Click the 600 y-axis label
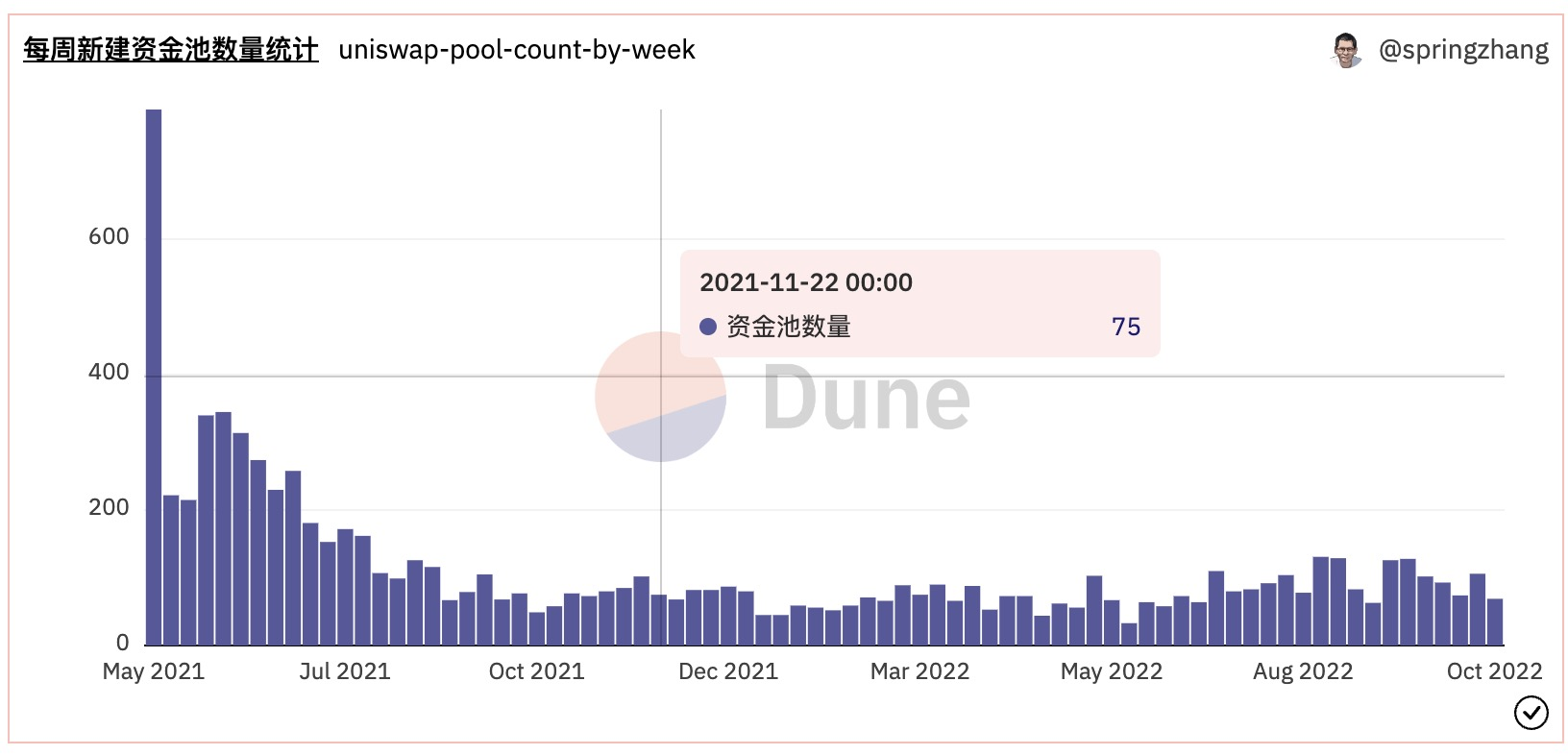 tap(109, 237)
